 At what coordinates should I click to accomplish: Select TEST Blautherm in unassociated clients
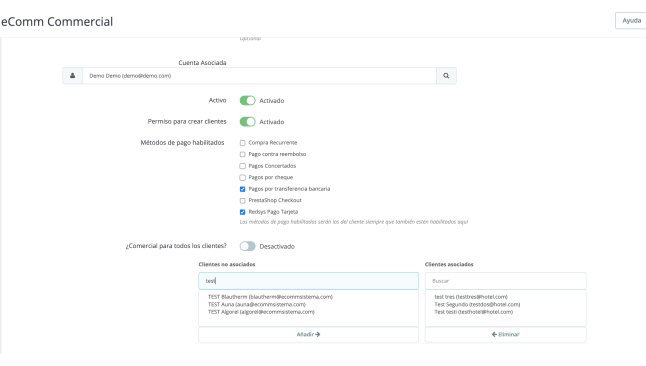pyautogui.click(x=270, y=297)
